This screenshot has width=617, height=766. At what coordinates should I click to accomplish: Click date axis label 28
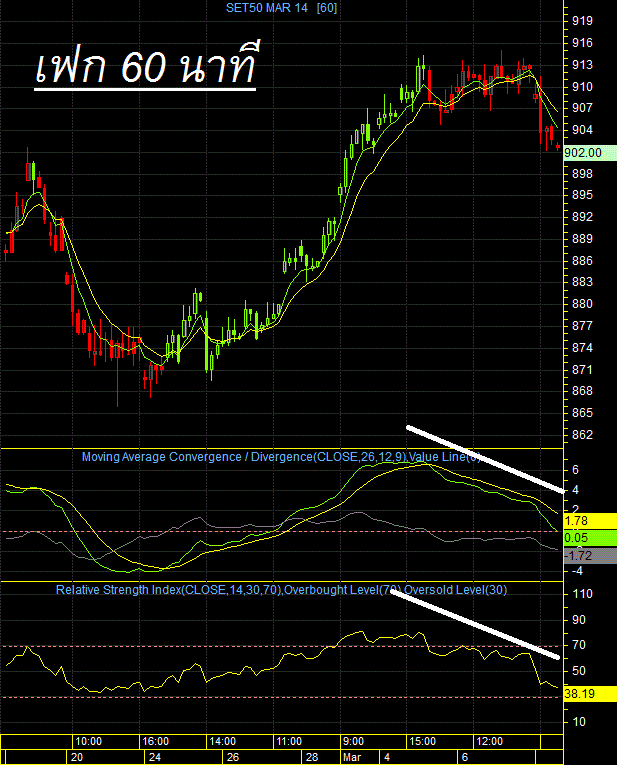click(x=312, y=757)
